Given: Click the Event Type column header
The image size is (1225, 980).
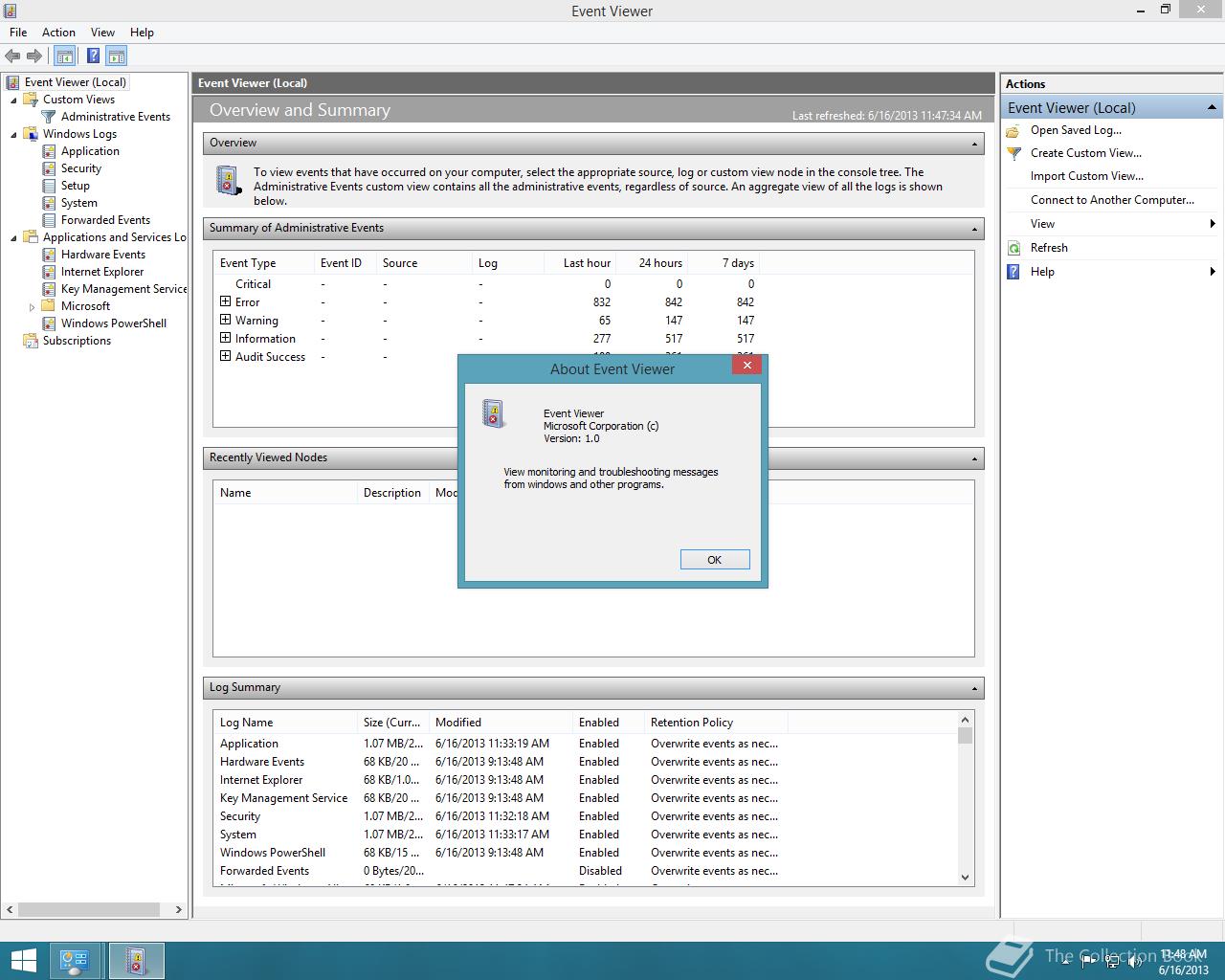Looking at the screenshot, I should (264, 263).
